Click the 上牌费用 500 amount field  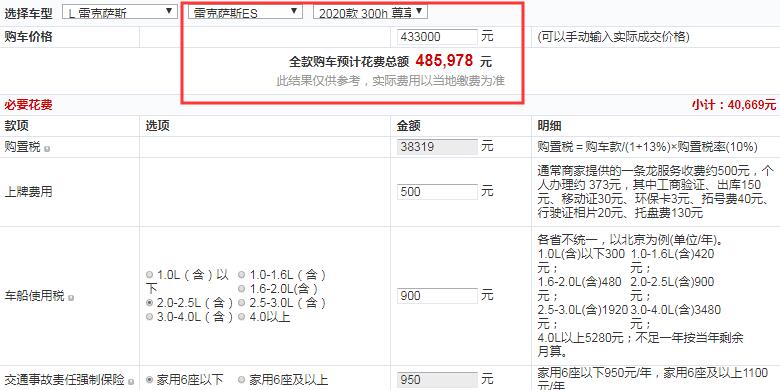[x=437, y=192]
